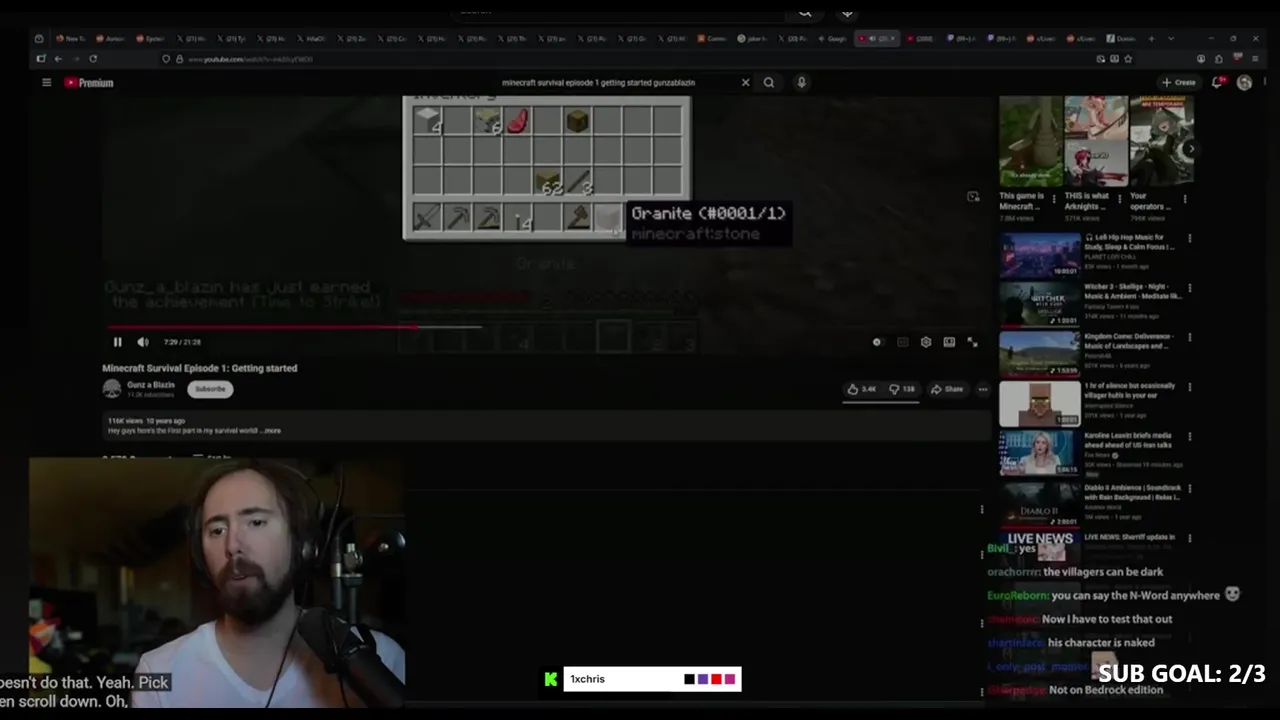Pause the Minecraft video

coord(117,342)
